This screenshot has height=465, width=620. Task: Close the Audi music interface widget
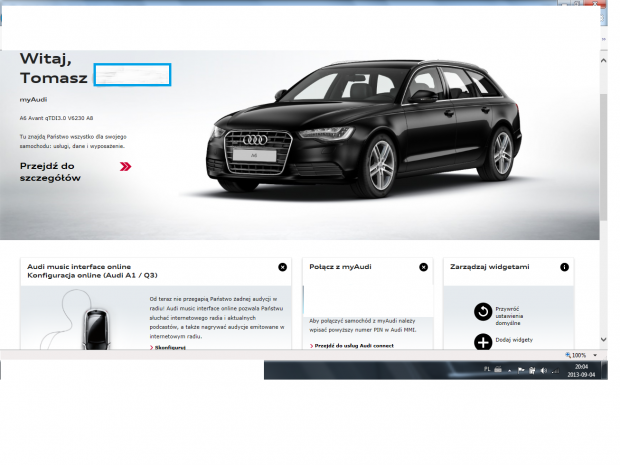coord(282,267)
